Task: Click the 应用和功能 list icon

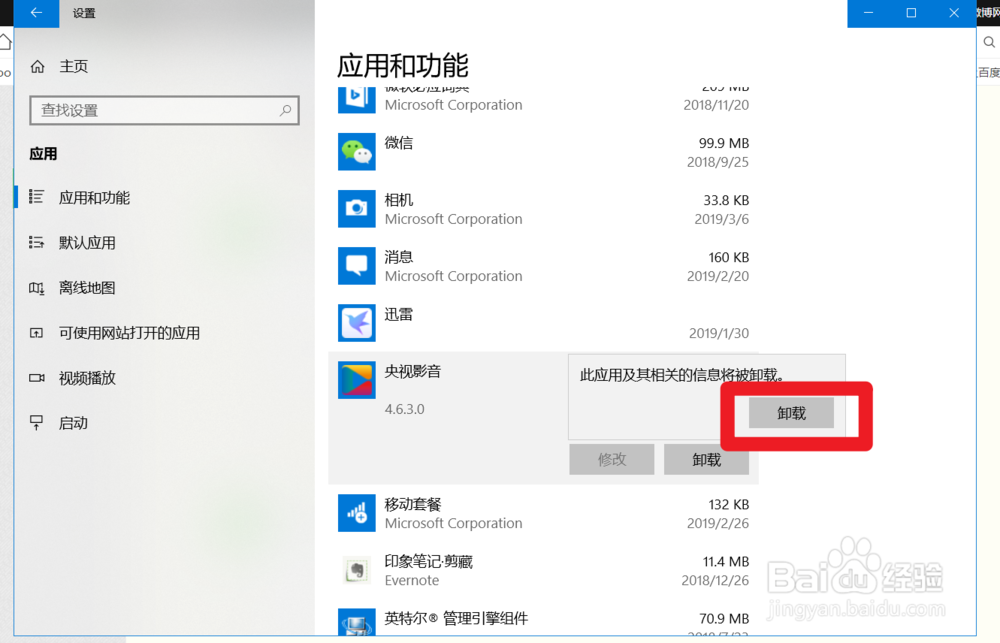Action: (36, 197)
